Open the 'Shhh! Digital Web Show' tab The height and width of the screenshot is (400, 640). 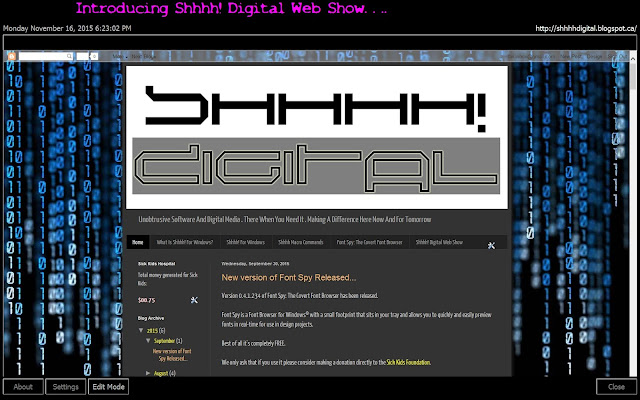point(439,242)
